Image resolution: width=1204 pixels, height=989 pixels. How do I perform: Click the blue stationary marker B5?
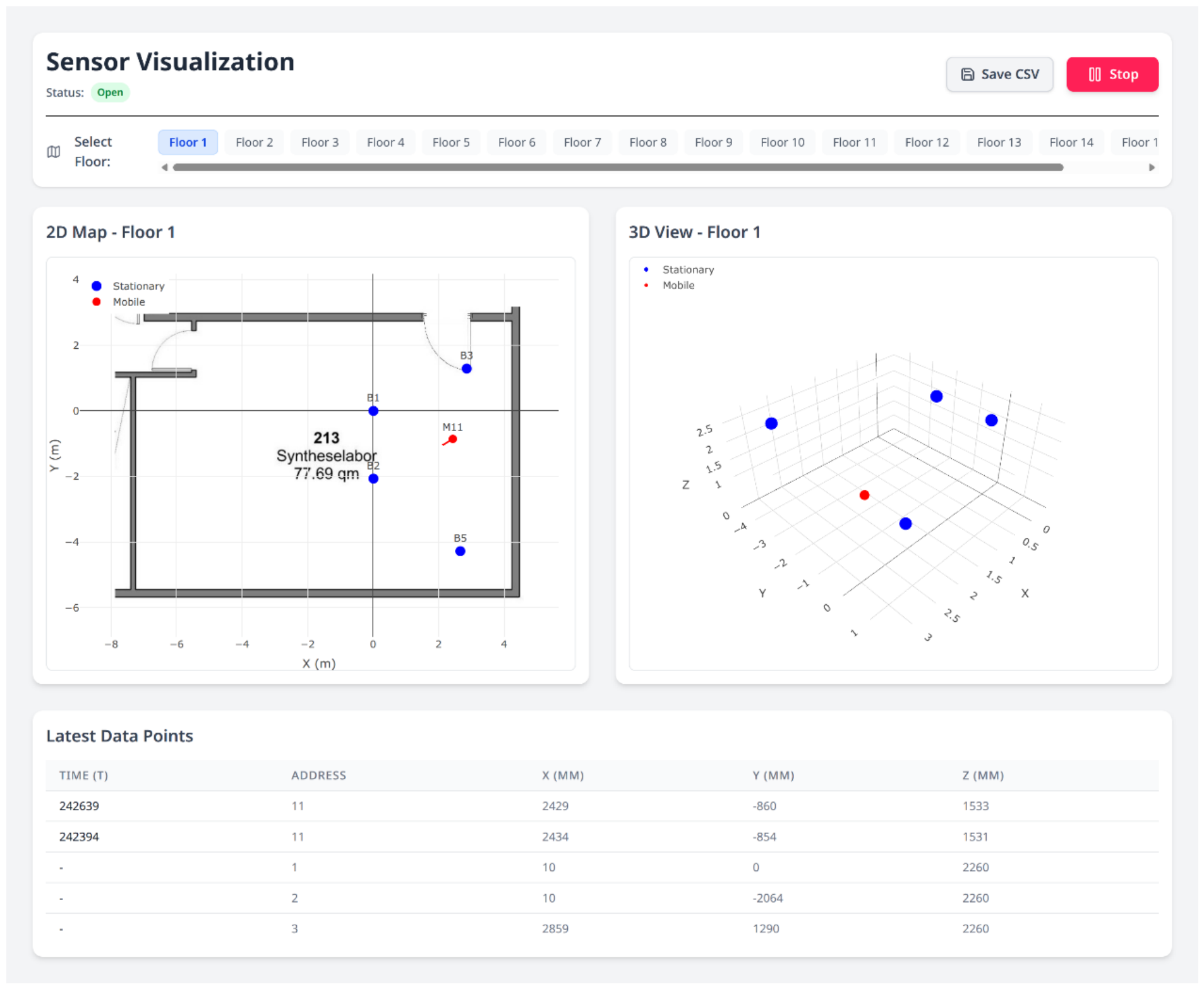click(x=460, y=551)
